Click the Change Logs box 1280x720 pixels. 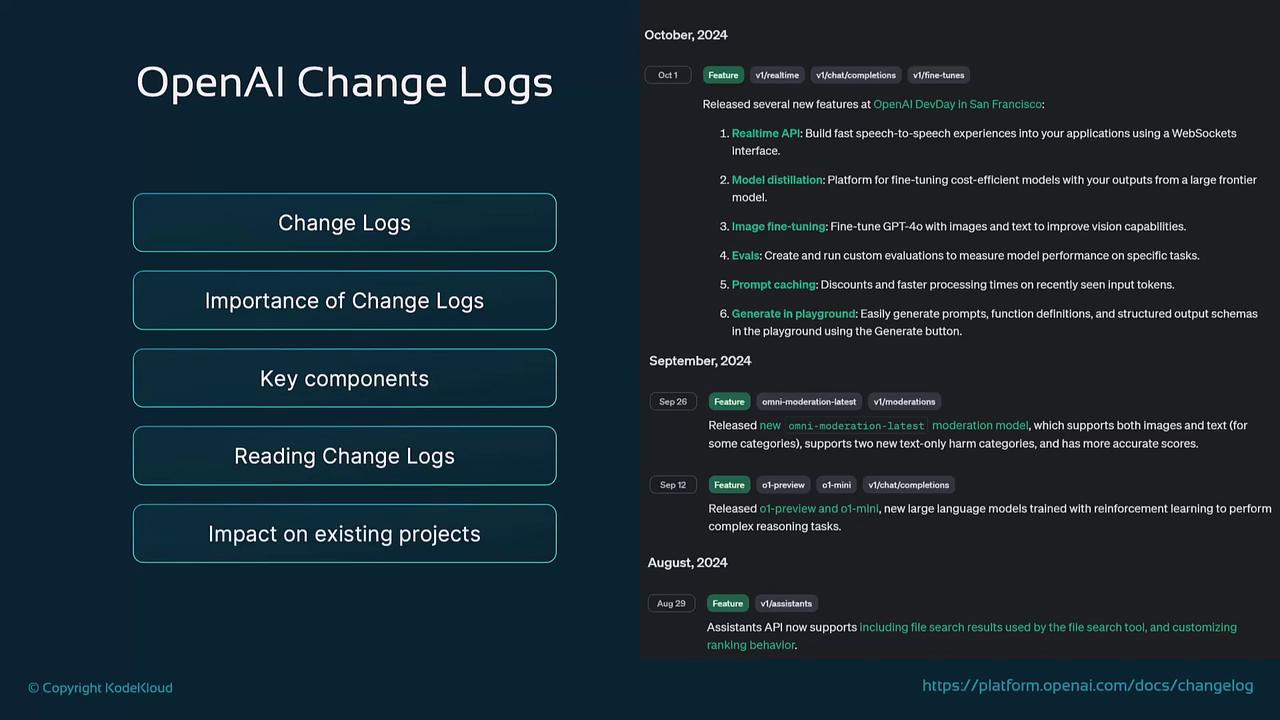(x=344, y=223)
